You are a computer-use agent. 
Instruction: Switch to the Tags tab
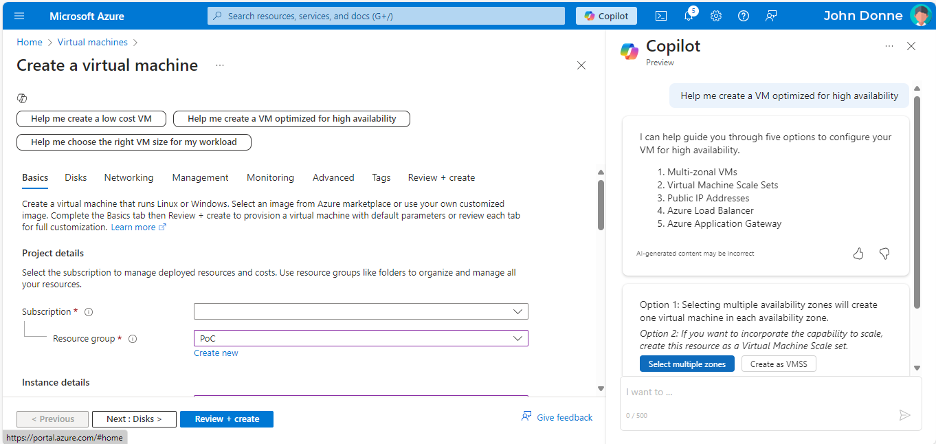pyautogui.click(x=381, y=178)
